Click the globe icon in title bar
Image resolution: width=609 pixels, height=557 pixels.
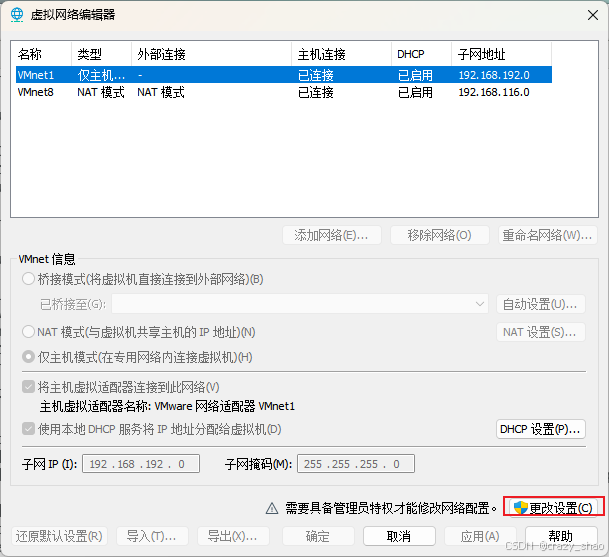17,14
